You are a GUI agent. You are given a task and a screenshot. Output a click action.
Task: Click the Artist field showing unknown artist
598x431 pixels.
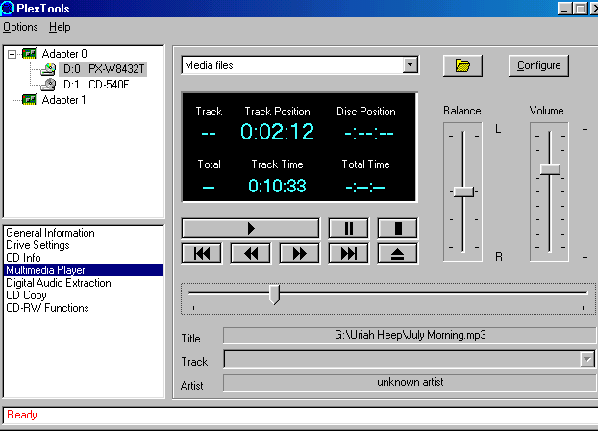tap(410, 383)
